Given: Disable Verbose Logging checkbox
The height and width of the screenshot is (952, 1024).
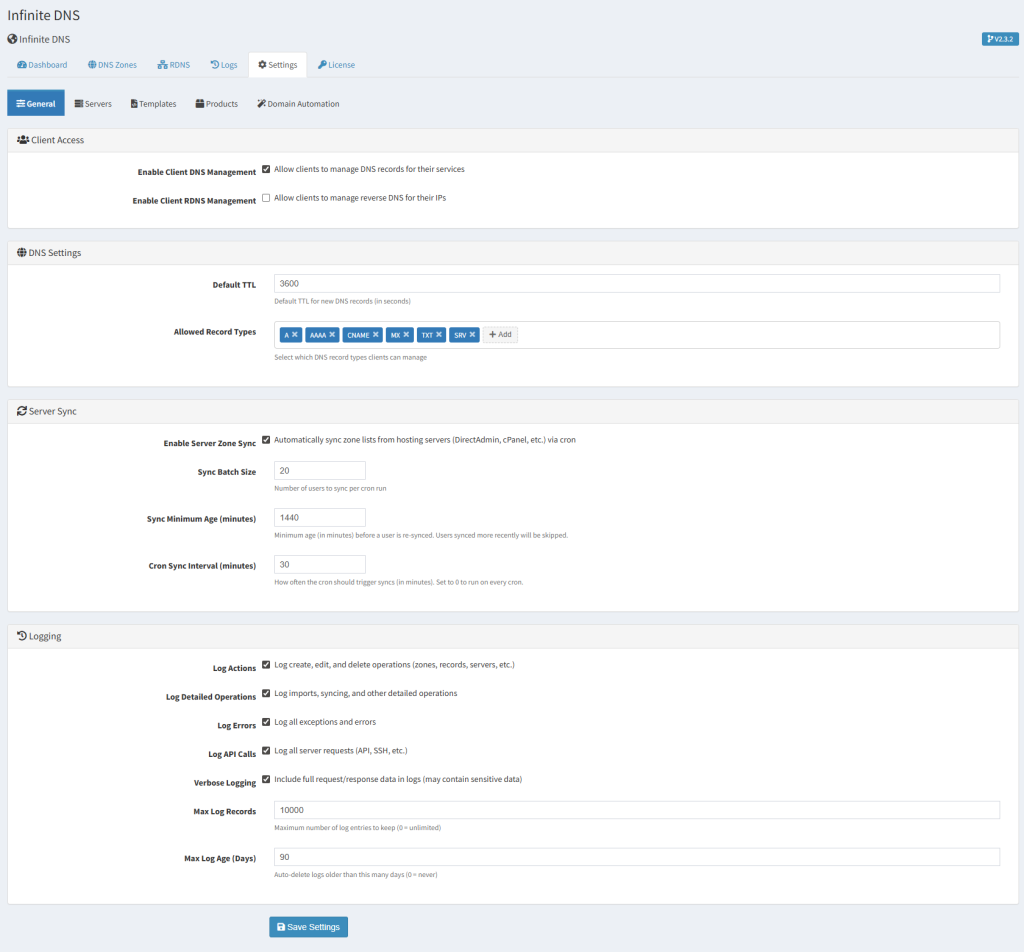Looking at the screenshot, I should 266,779.
